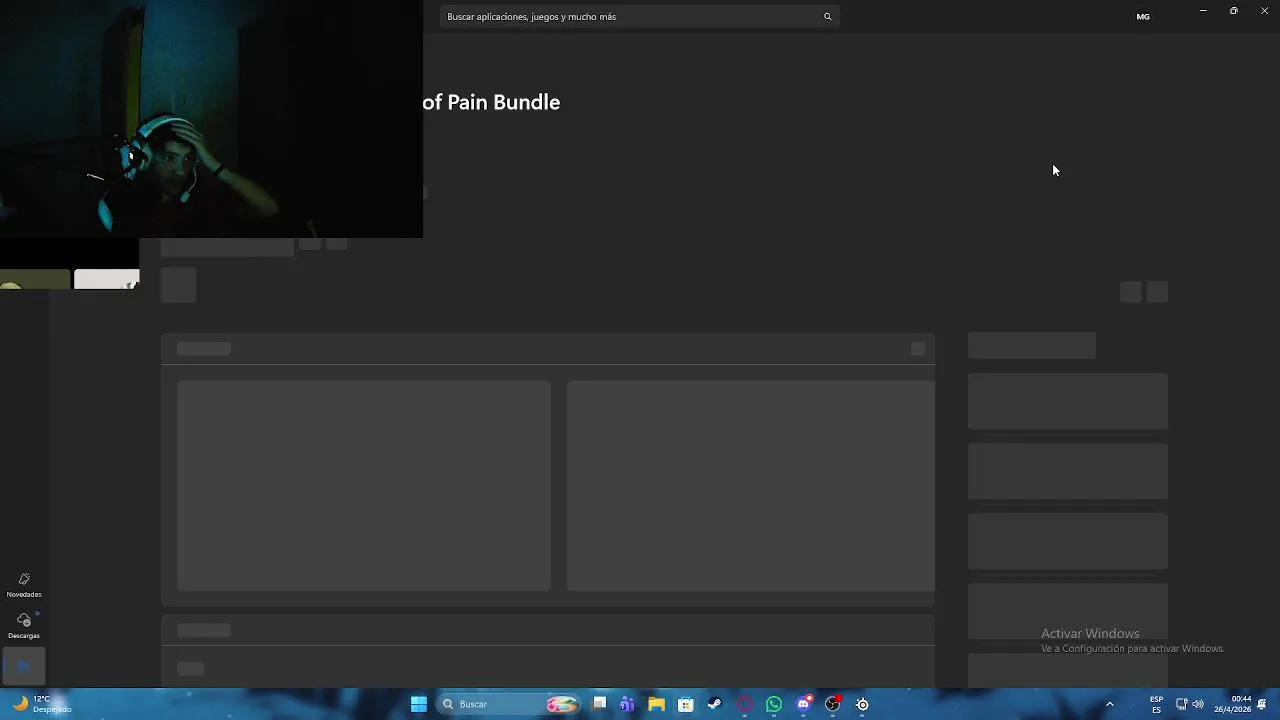Close the Microsoft Store window
This screenshot has width=1280, height=720.
tap(1264, 11)
